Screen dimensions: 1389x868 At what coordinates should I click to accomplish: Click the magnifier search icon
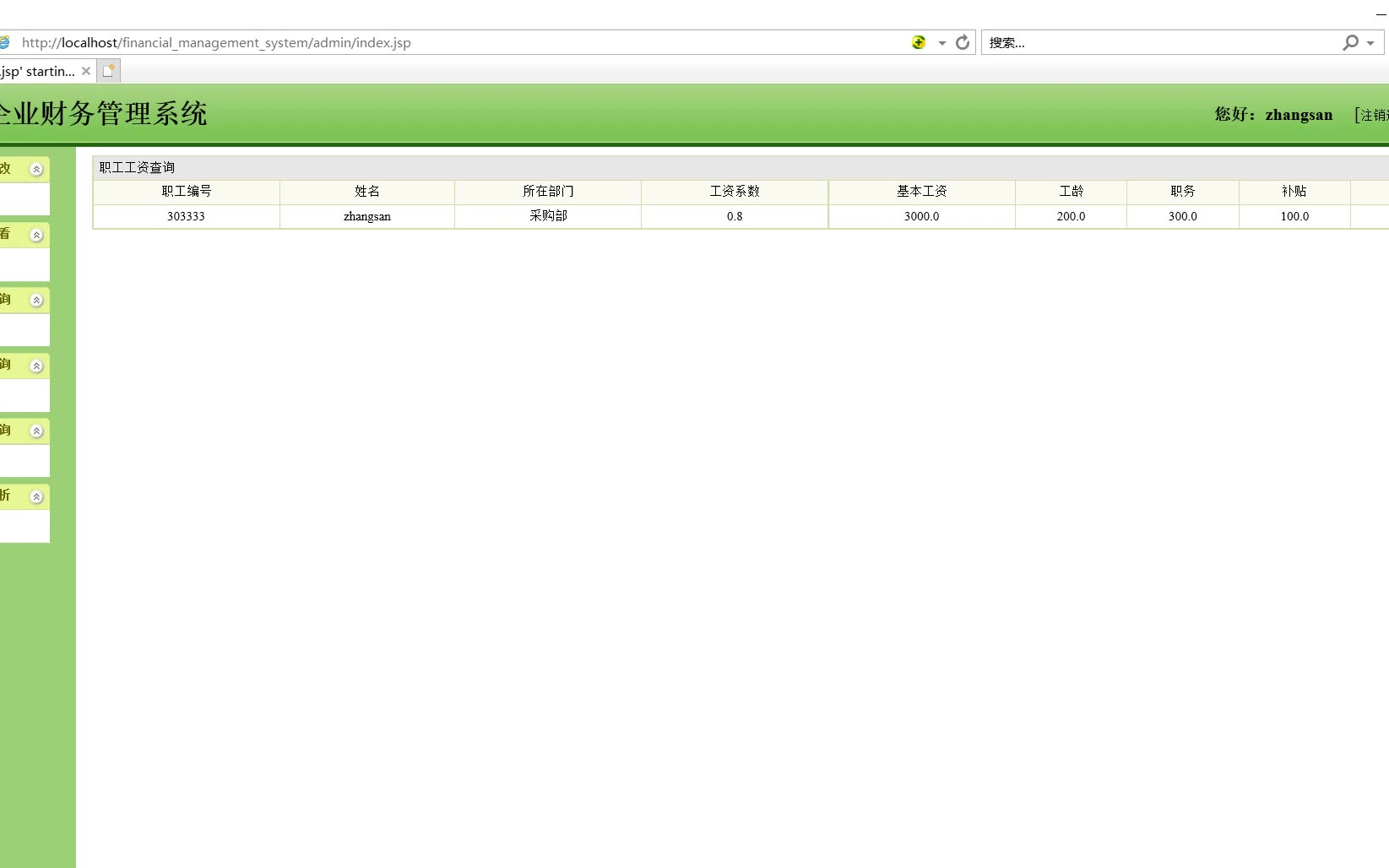[1351, 42]
